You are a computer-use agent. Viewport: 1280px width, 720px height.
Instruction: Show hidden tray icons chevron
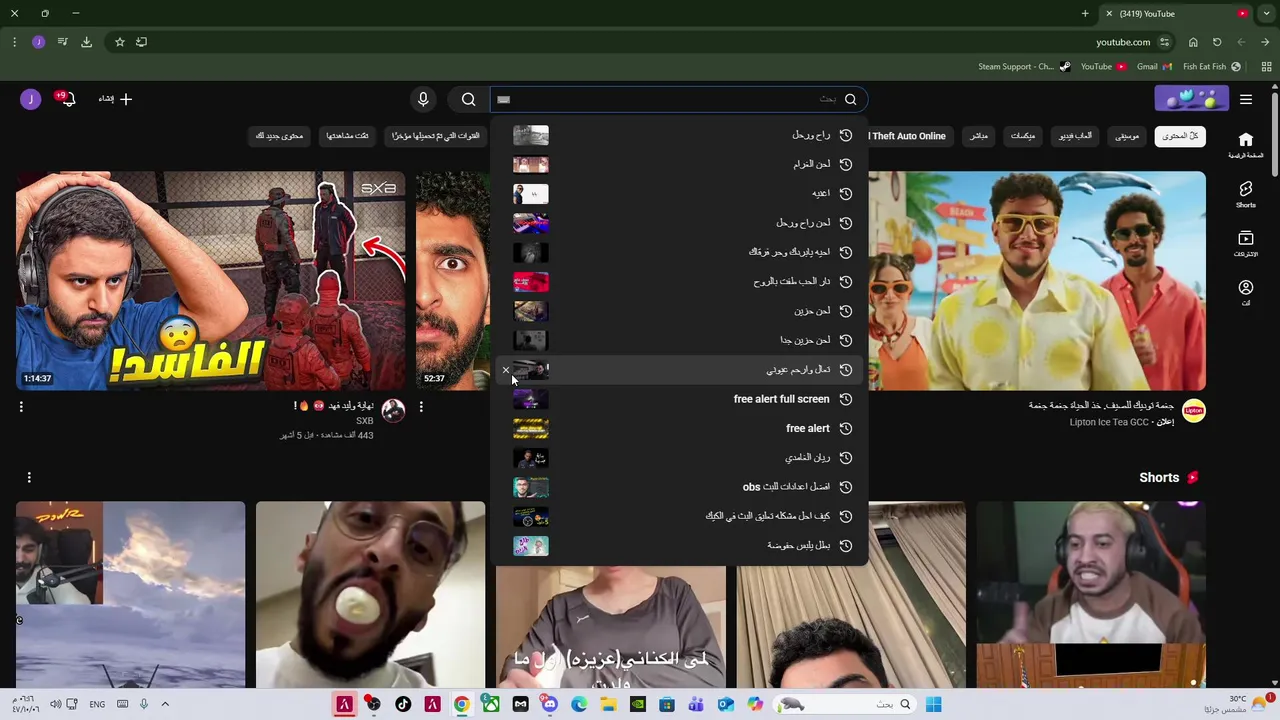(x=165, y=704)
